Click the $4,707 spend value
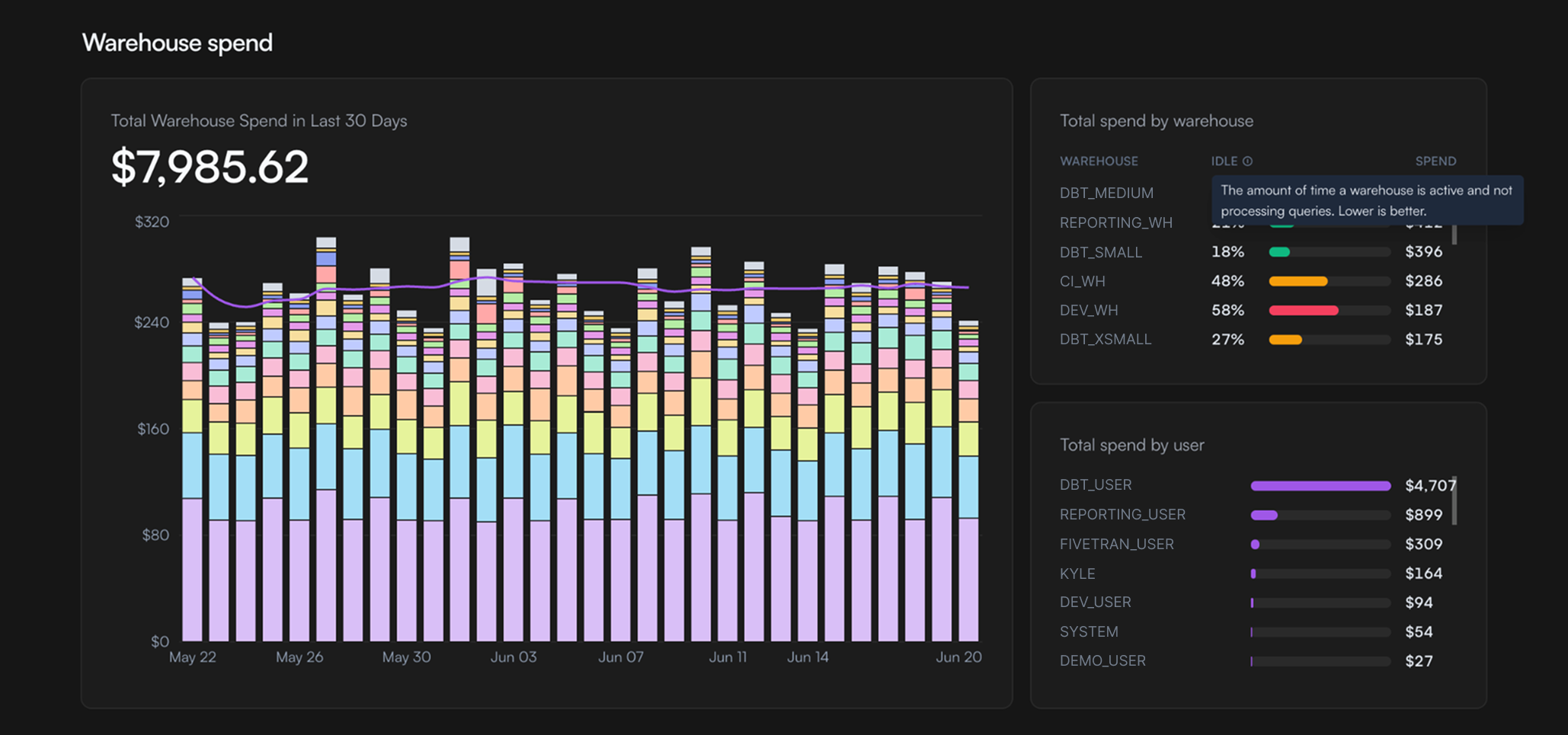The width and height of the screenshot is (1568, 735). [x=1430, y=485]
